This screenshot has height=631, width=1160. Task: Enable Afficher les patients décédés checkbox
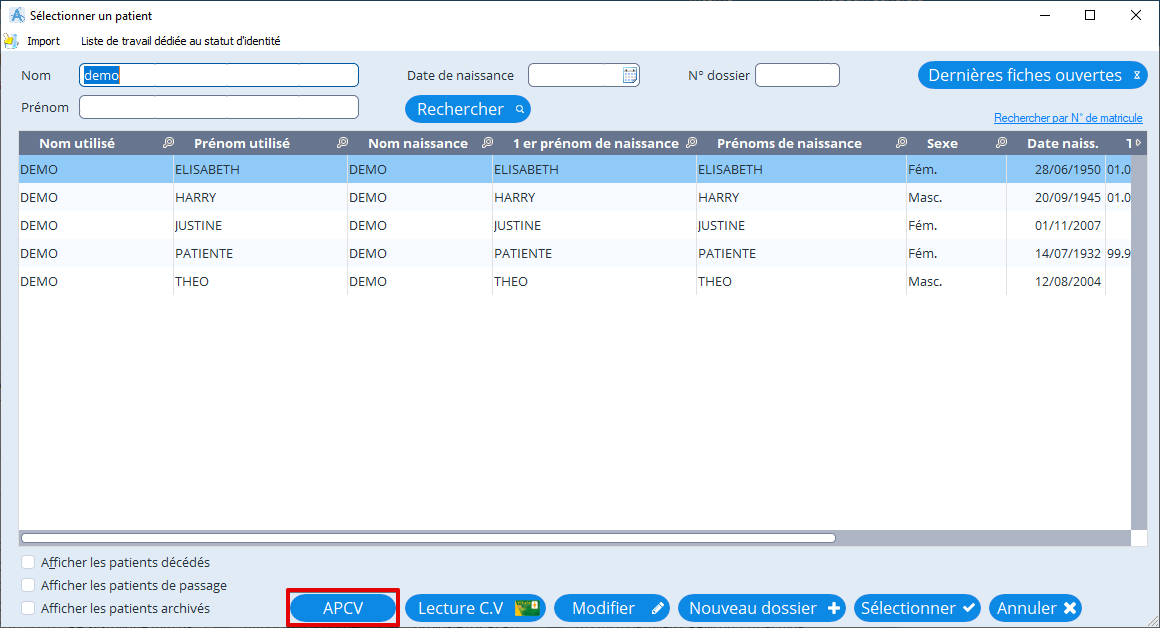click(x=28, y=563)
